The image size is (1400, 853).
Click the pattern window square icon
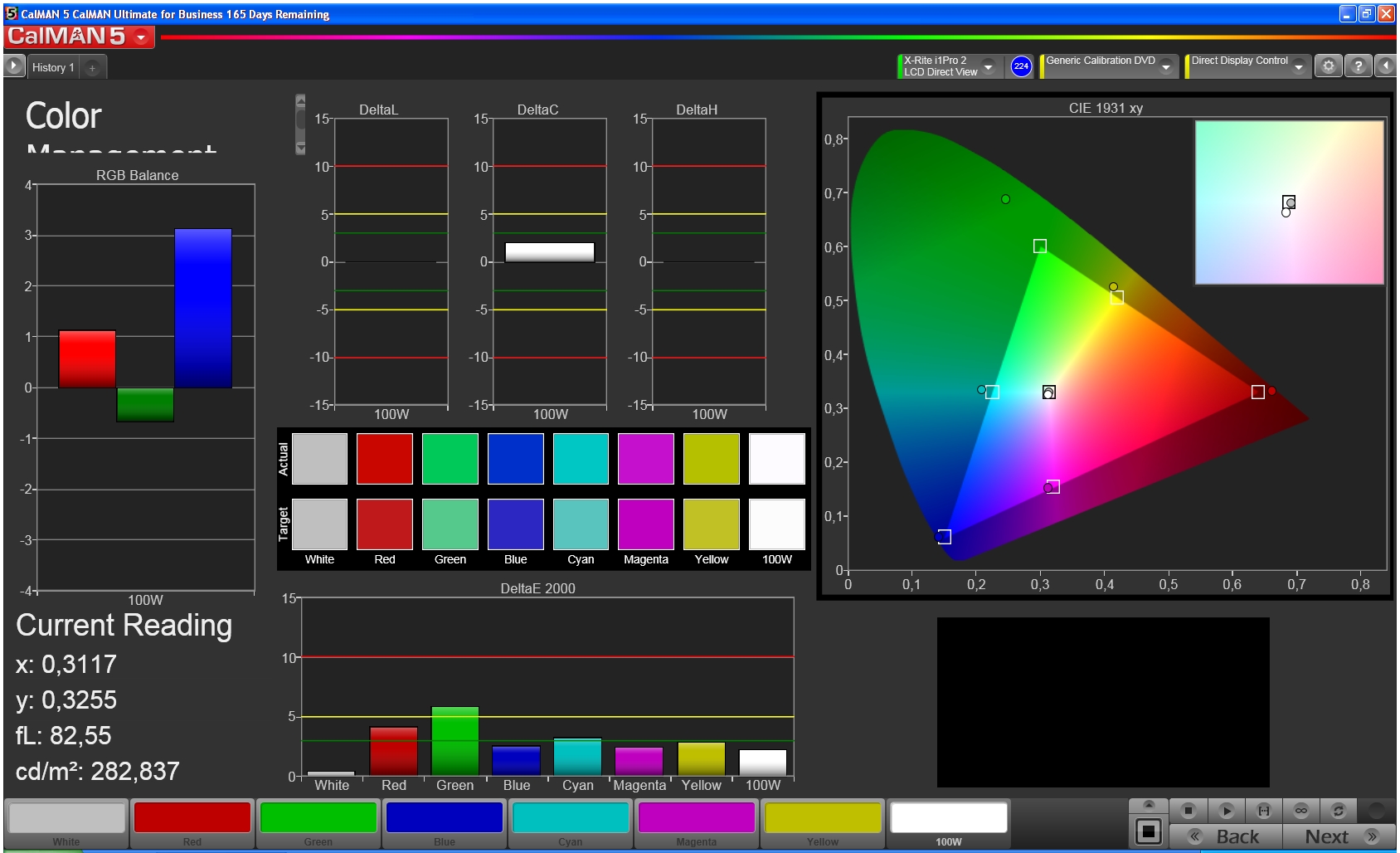coord(1149,831)
